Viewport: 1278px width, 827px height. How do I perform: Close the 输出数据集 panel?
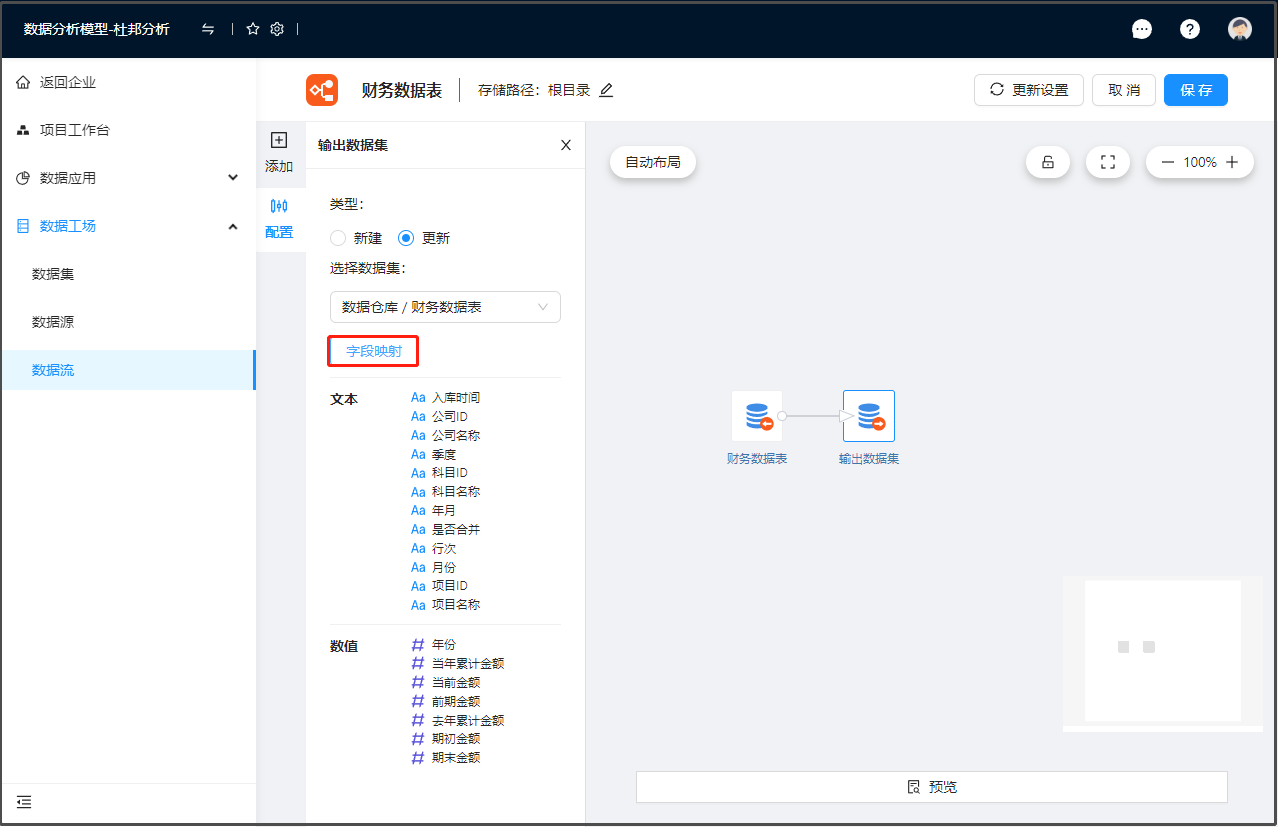(566, 145)
